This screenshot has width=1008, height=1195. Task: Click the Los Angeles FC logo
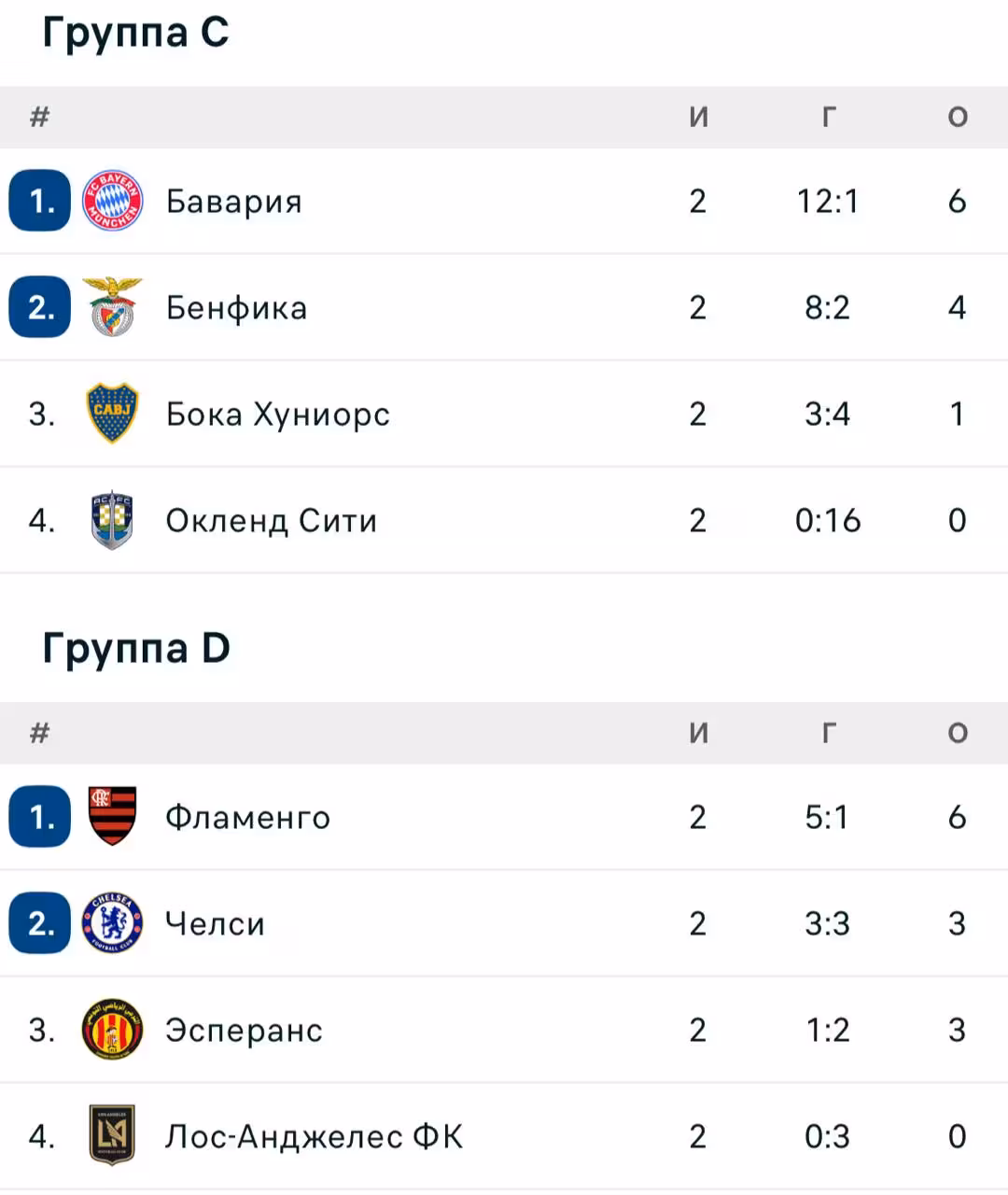(112, 1136)
